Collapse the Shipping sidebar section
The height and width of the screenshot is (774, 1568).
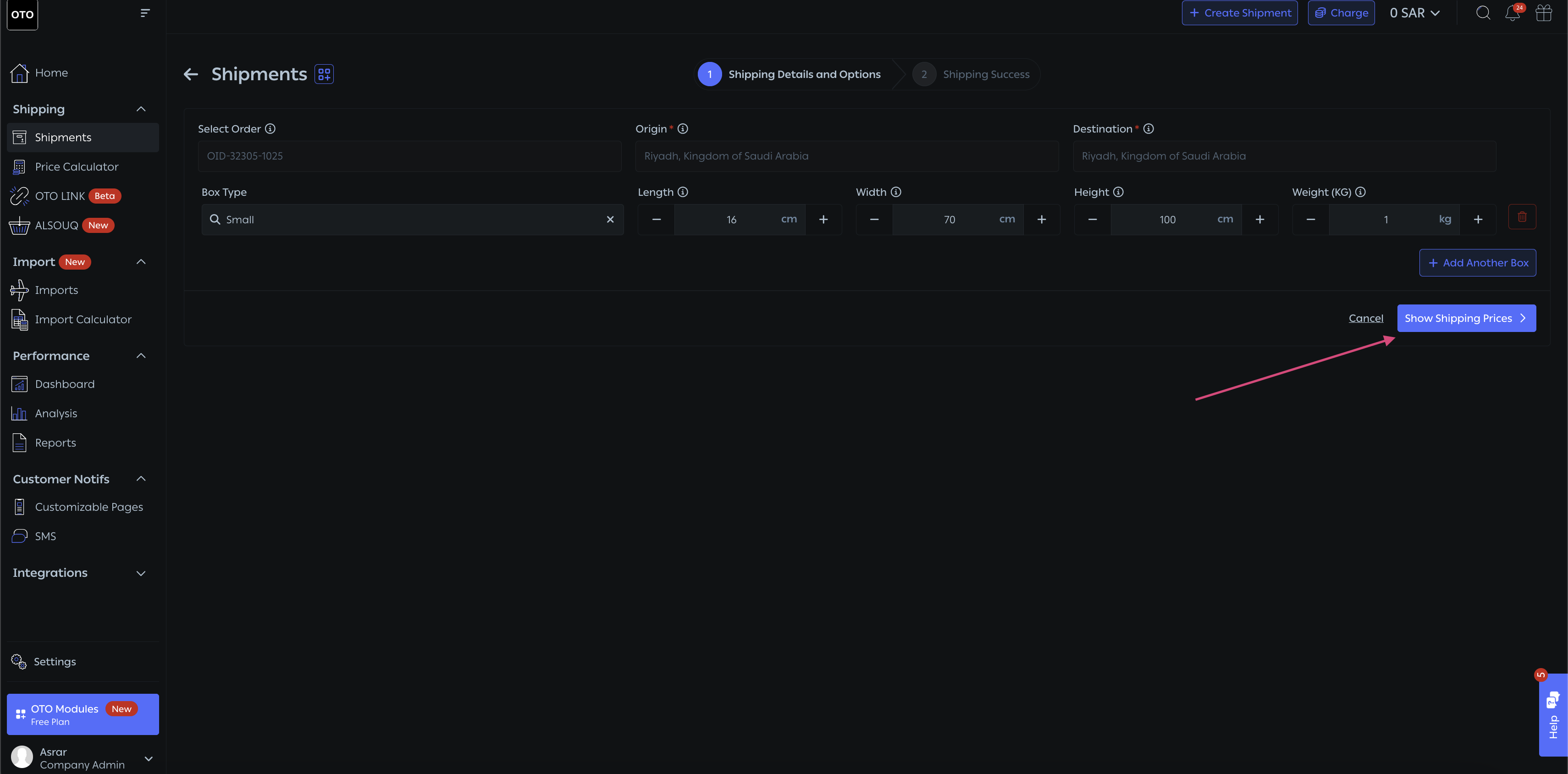point(141,109)
